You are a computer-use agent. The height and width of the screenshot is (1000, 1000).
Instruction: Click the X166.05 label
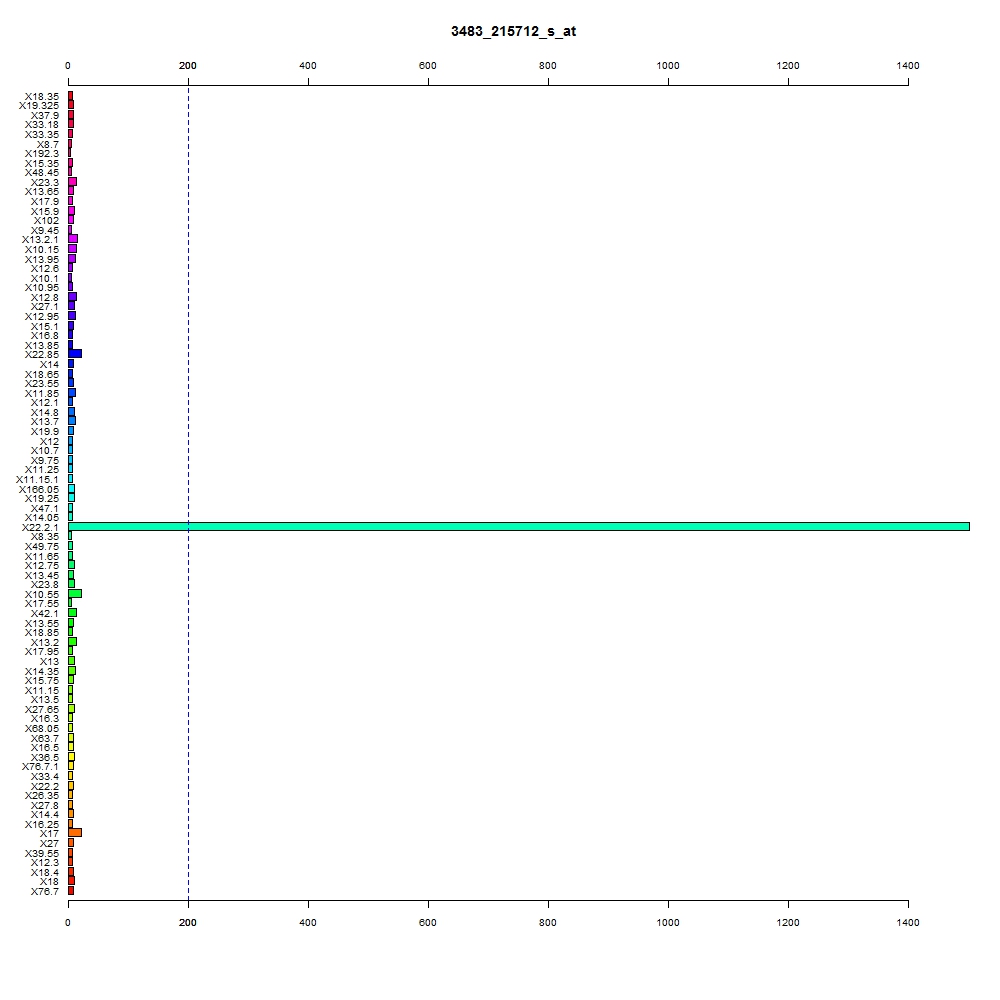click(38, 489)
